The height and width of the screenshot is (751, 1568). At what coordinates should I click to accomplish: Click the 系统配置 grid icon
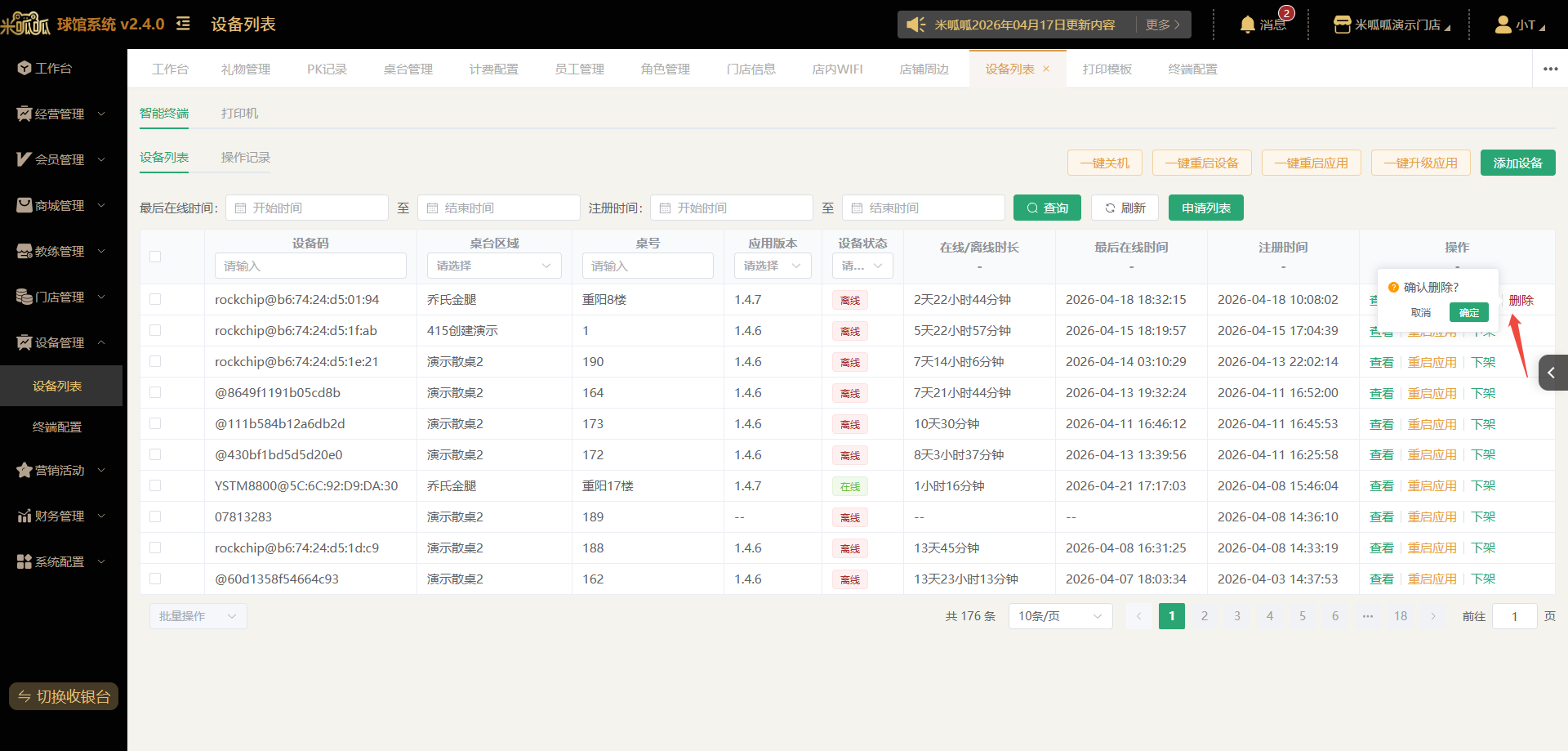[x=24, y=561]
